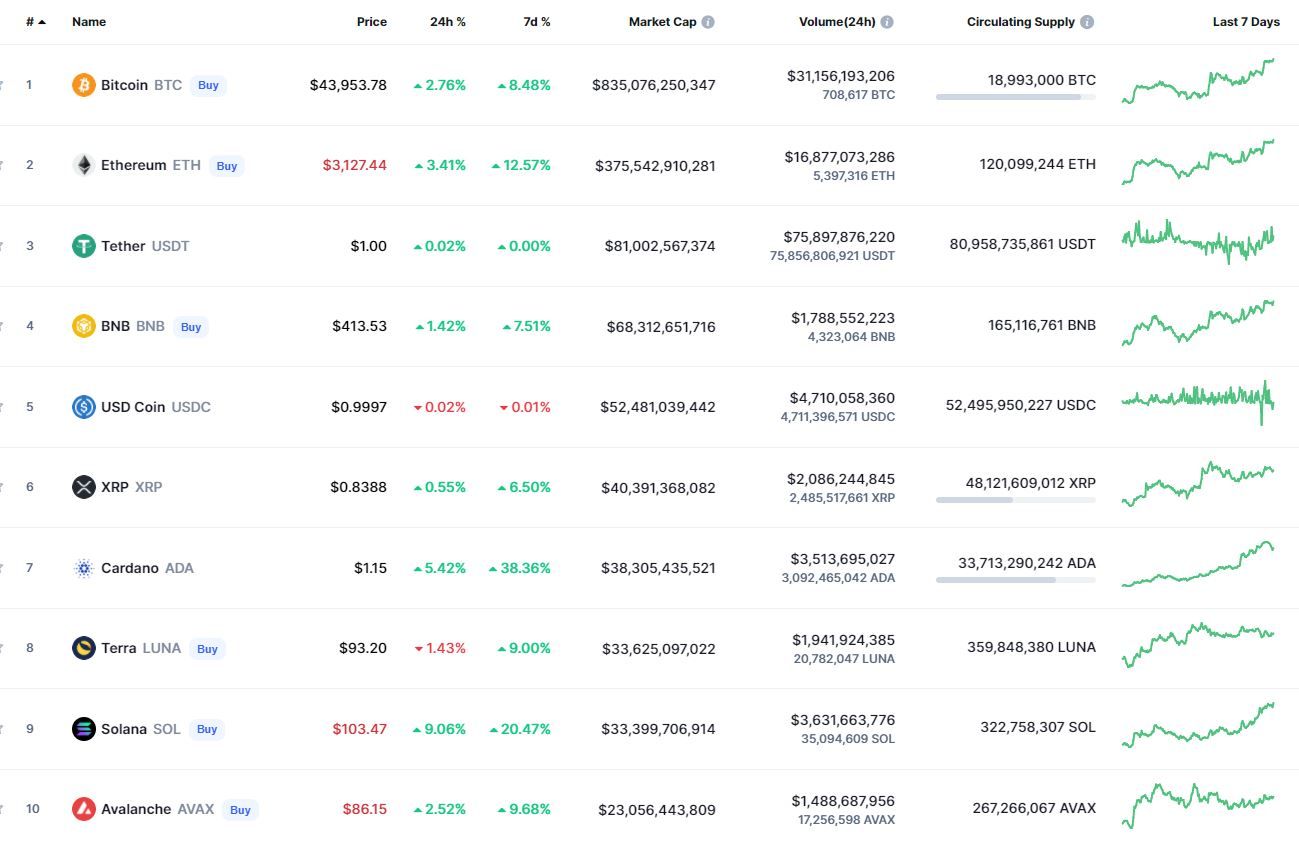
Task: Click USD Coin price $0.9997
Action: pyautogui.click(x=359, y=407)
